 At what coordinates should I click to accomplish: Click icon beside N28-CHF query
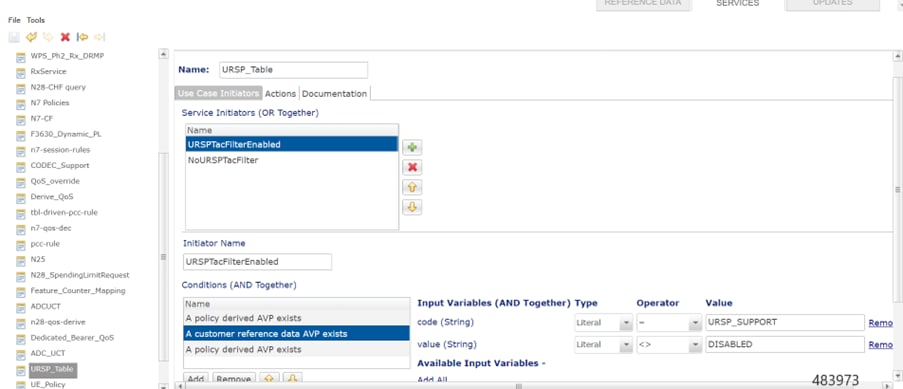pos(21,88)
